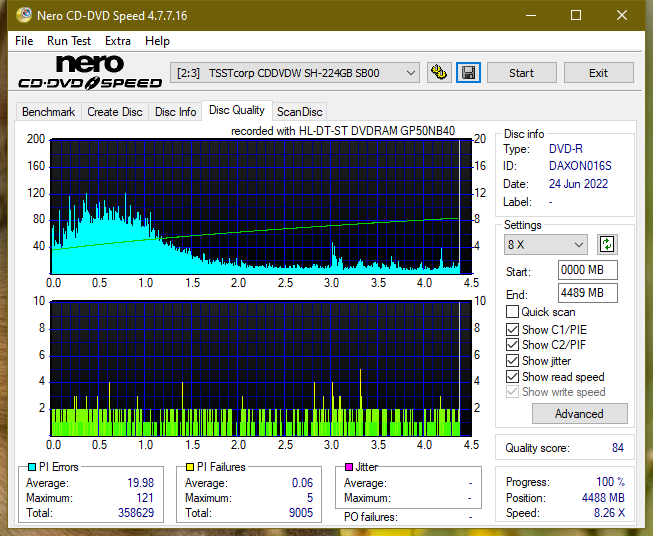The height and width of the screenshot is (536, 653).
Task: Click the save floppy disk icon
Action: pos(469,73)
